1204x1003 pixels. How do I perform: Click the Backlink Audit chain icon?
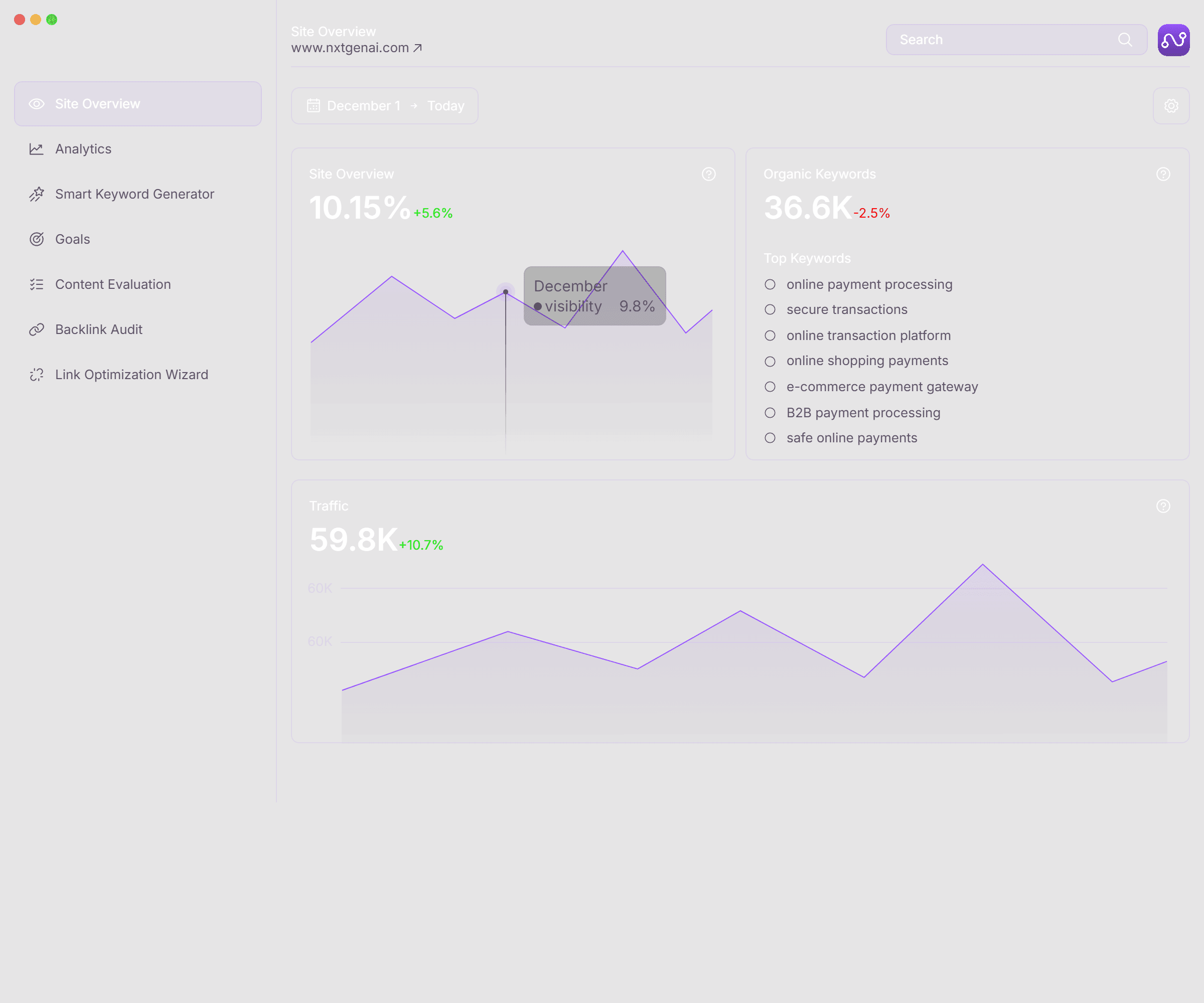[x=37, y=329]
